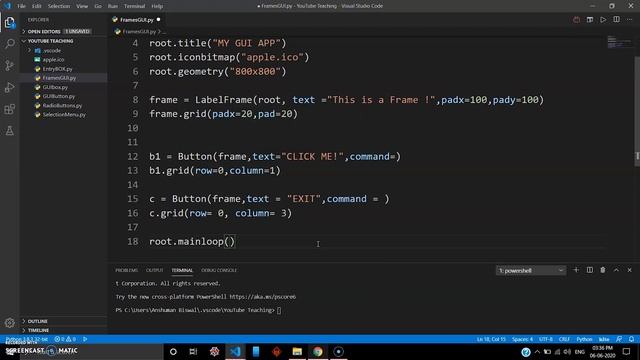This screenshot has width=640, height=360.
Task: Click Spaces: 4 indentation in status bar
Action: coord(522,339)
